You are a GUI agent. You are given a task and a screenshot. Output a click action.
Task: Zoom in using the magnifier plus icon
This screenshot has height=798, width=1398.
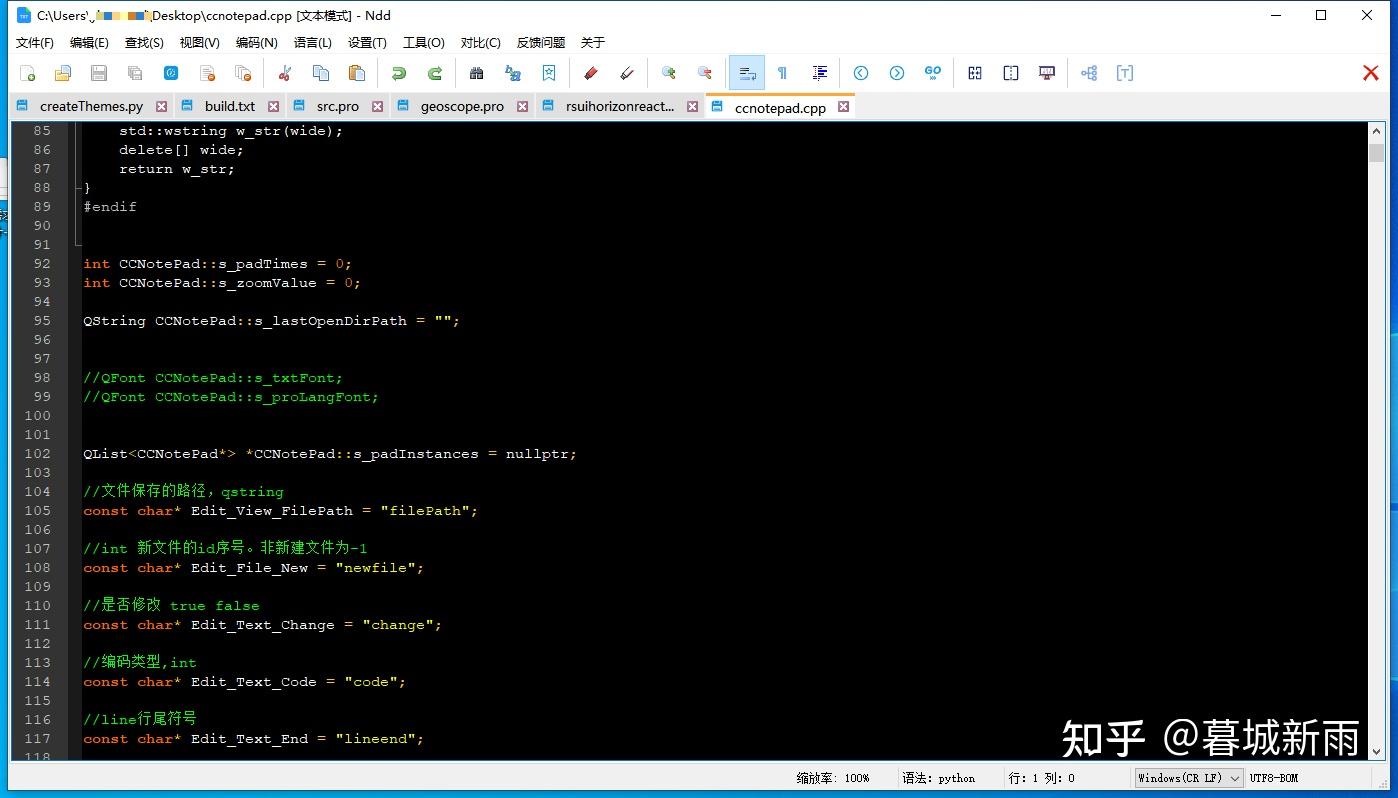669,73
